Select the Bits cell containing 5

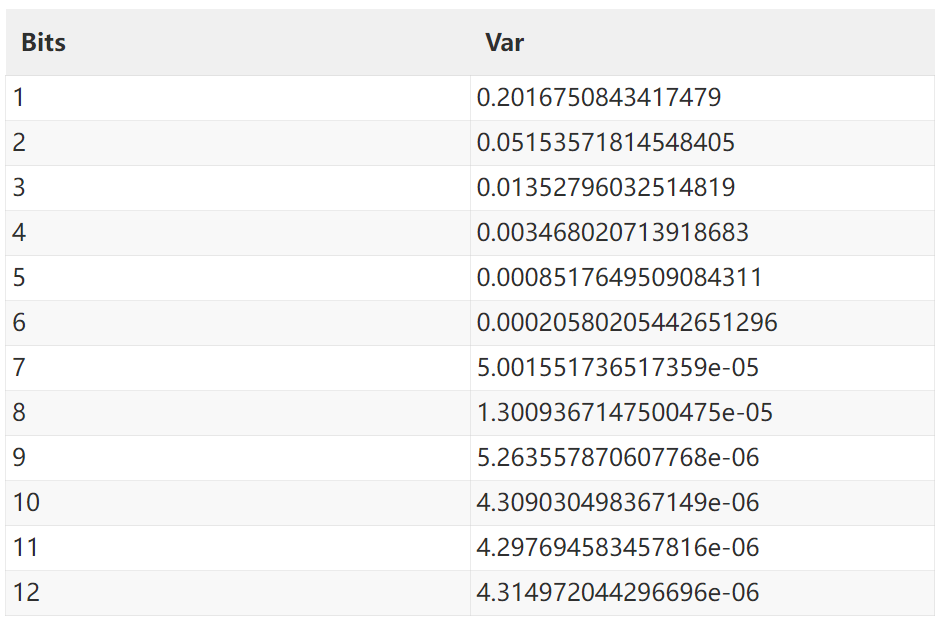(19, 278)
